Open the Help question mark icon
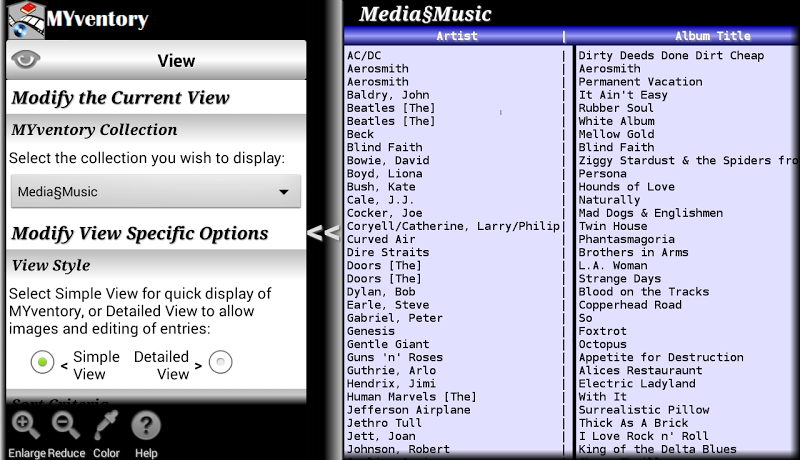 pyautogui.click(x=146, y=426)
